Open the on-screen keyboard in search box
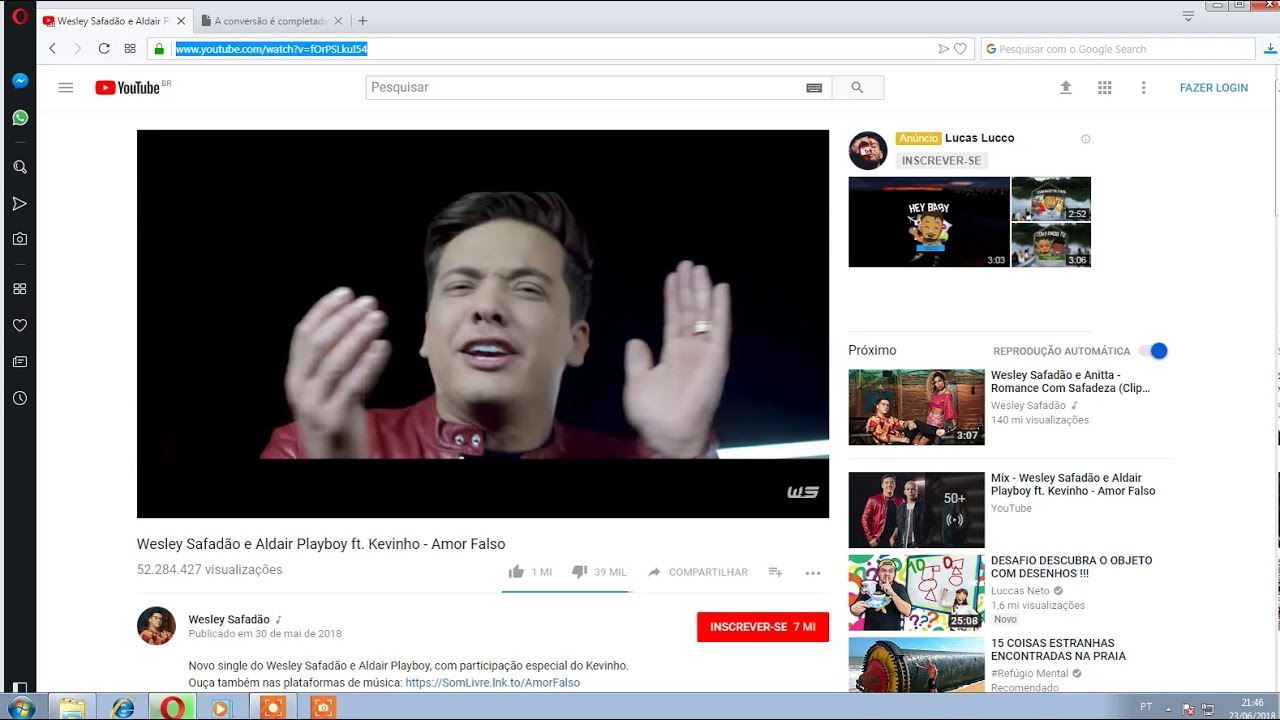This screenshot has width=1280, height=720. (814, 88)
